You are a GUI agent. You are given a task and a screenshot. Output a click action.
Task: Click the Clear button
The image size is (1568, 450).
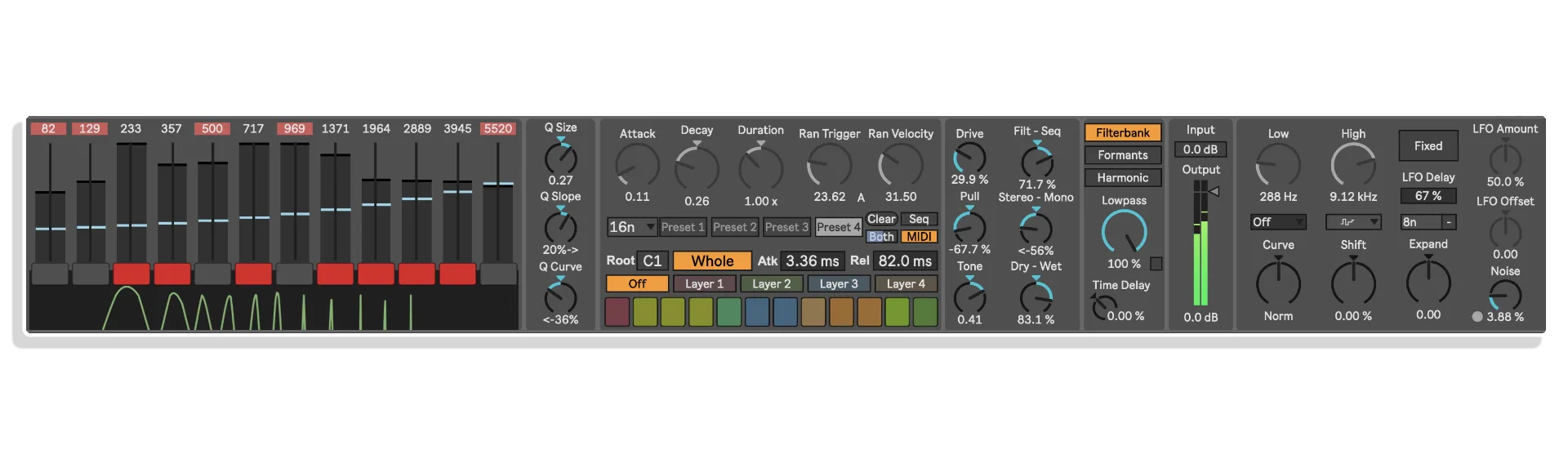pyautogui.click(x=882, y=219)
